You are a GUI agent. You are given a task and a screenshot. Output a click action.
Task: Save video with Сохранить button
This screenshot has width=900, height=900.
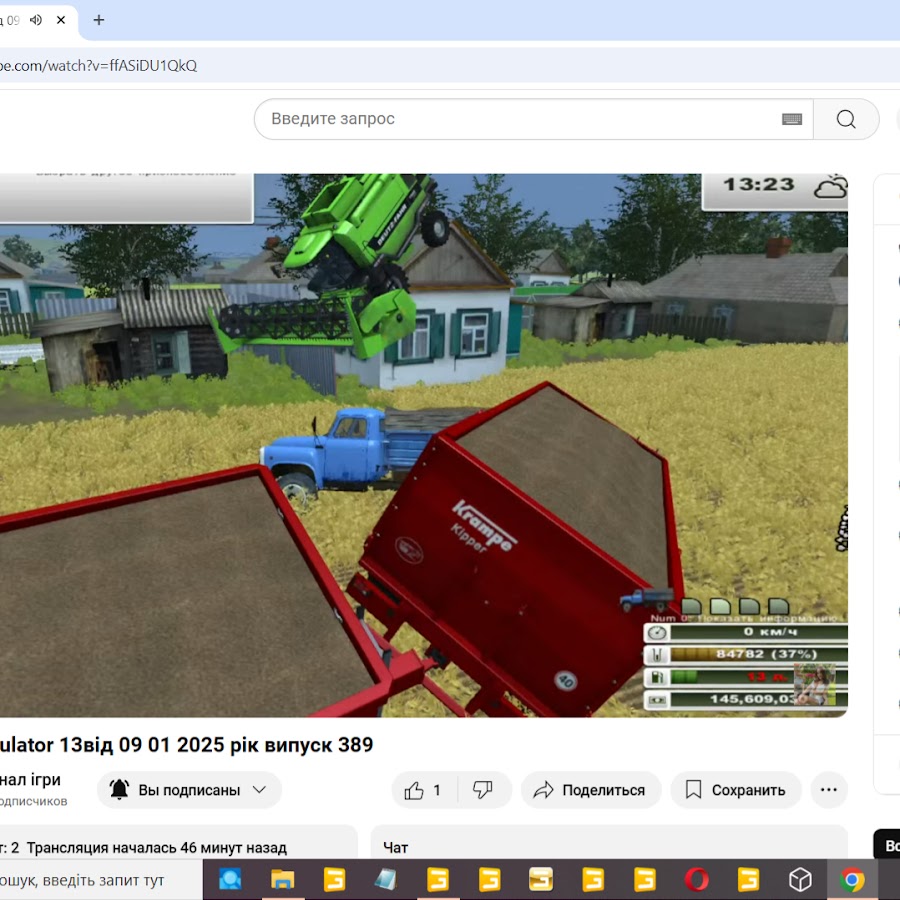[736, 790]
